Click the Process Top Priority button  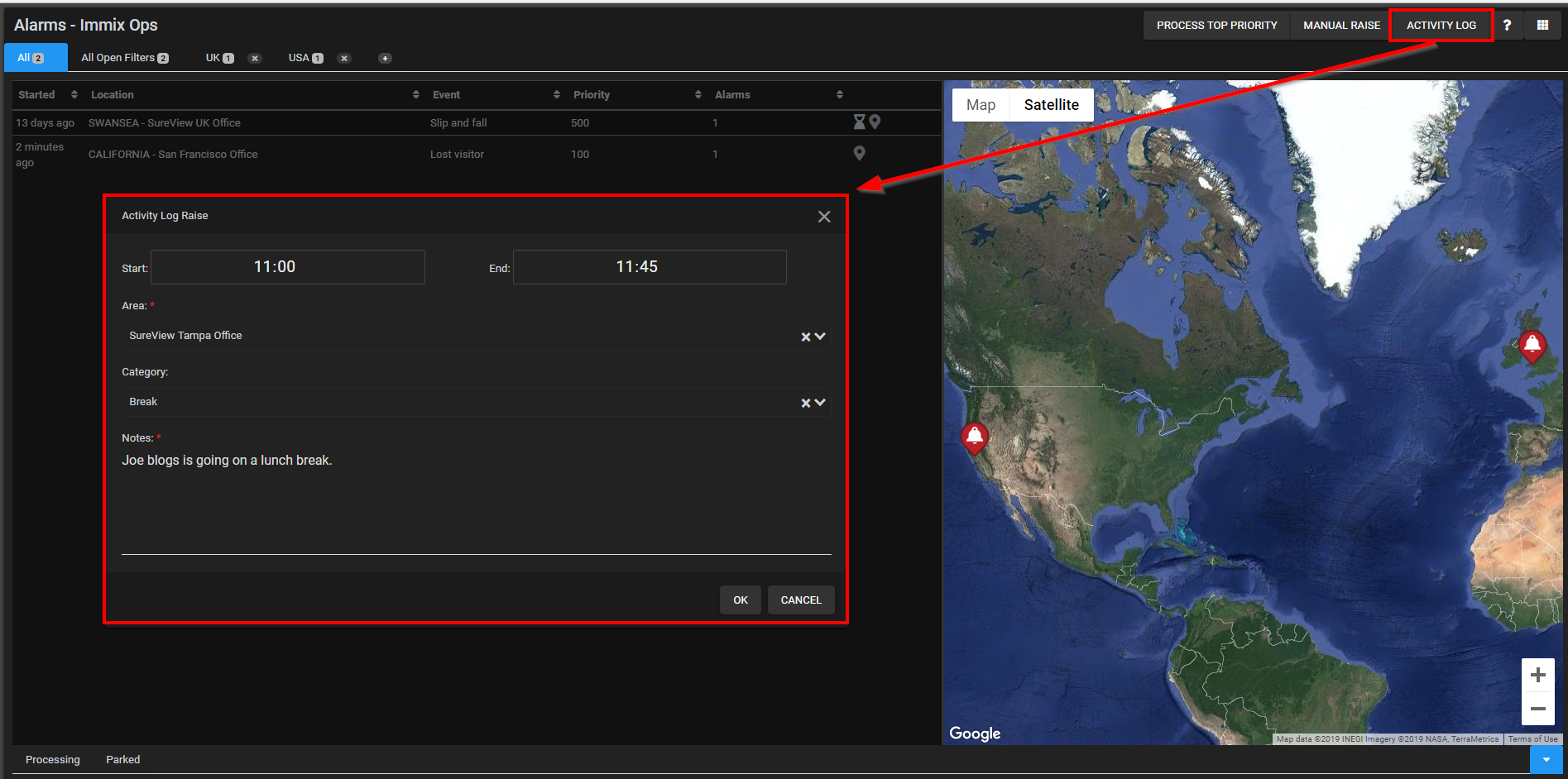1217,26
